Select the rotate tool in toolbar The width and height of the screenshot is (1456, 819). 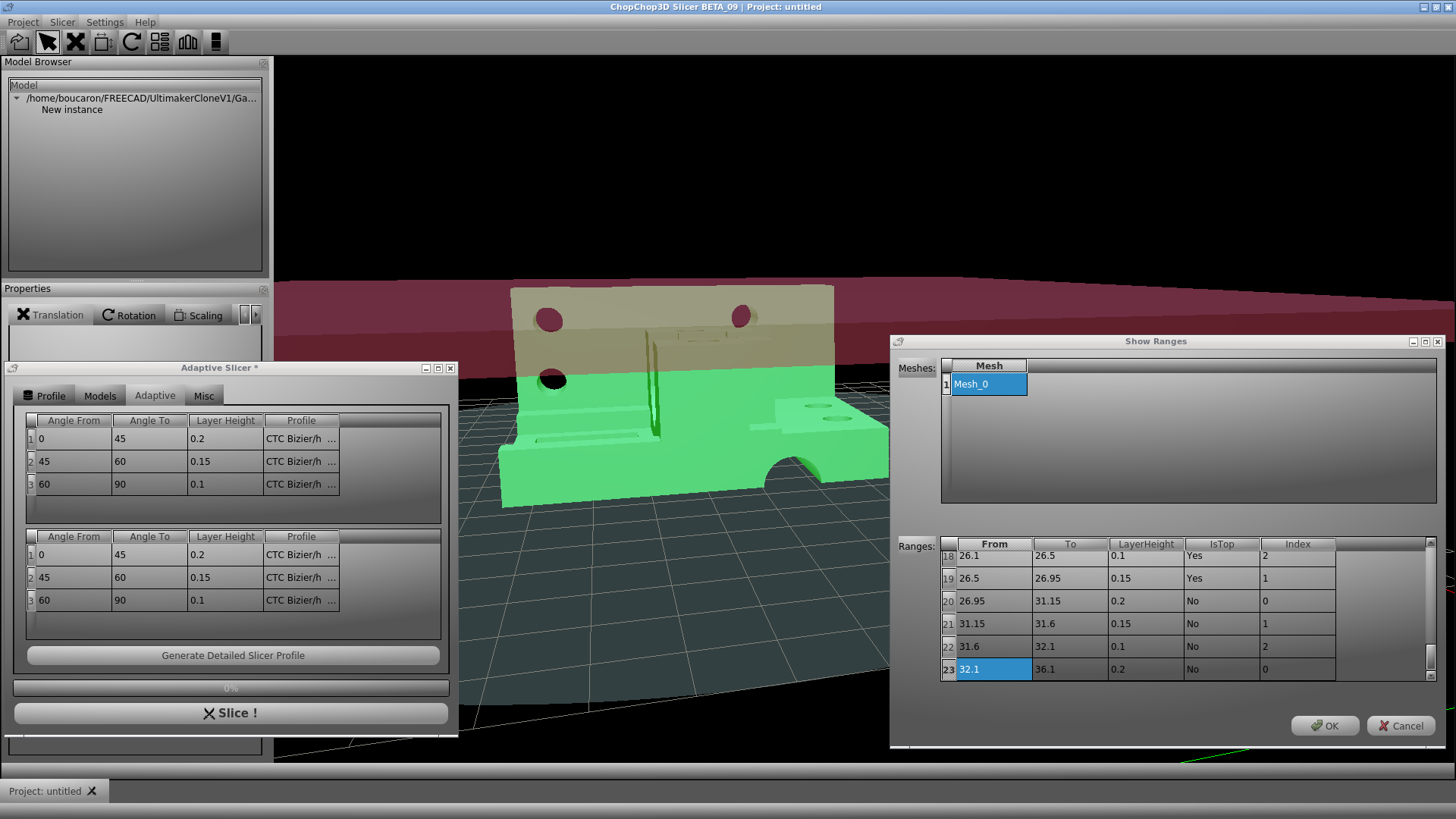[x=132, y=42]
